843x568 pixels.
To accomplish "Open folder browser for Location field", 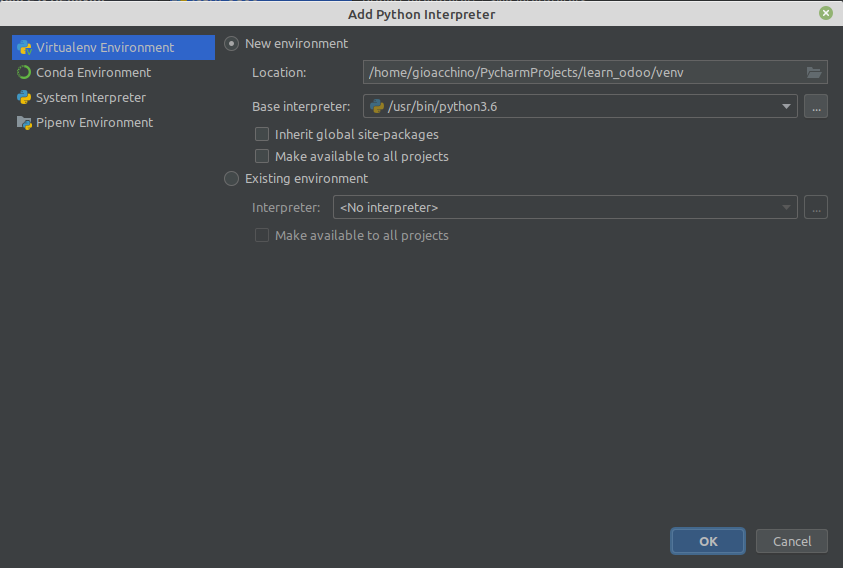I will pyautogui.click(x=814, y=73).
